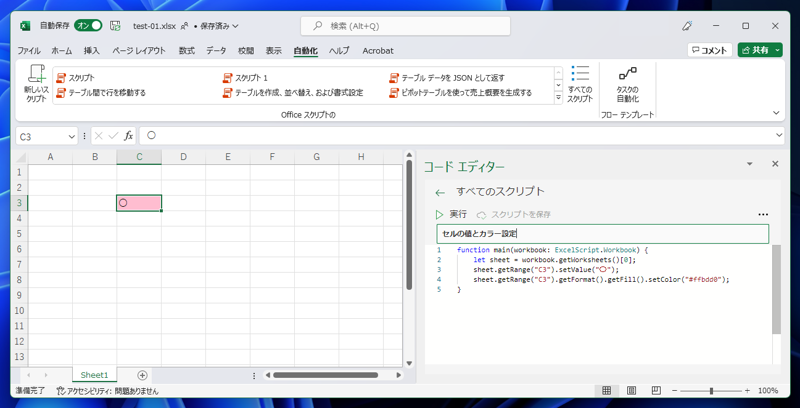This screenshot has height=408, width=800.
Task: Click zoom in plus button
Action: [747, 391]
